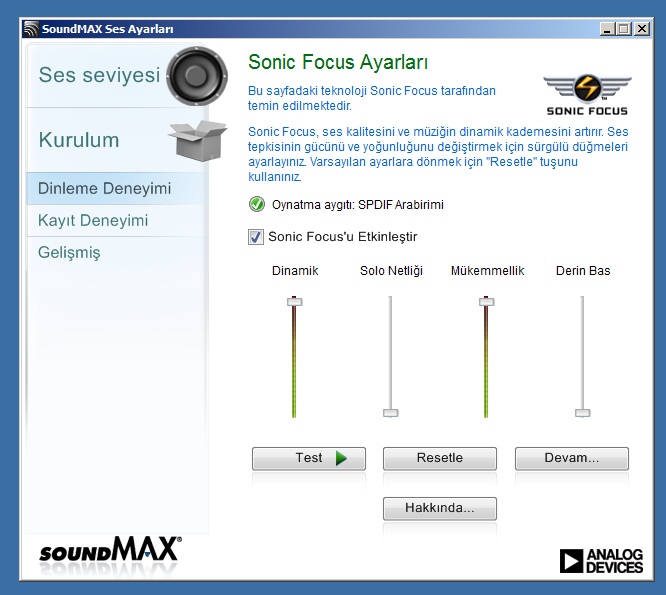Click the Mükemmellik slider handle
Screen dimensions: 666x595
tap(487, 302)
